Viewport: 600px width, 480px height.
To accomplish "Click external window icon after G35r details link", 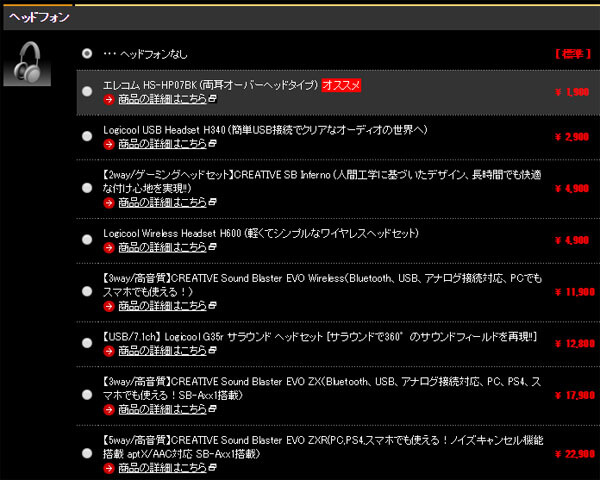I will (x=212, y=350).
